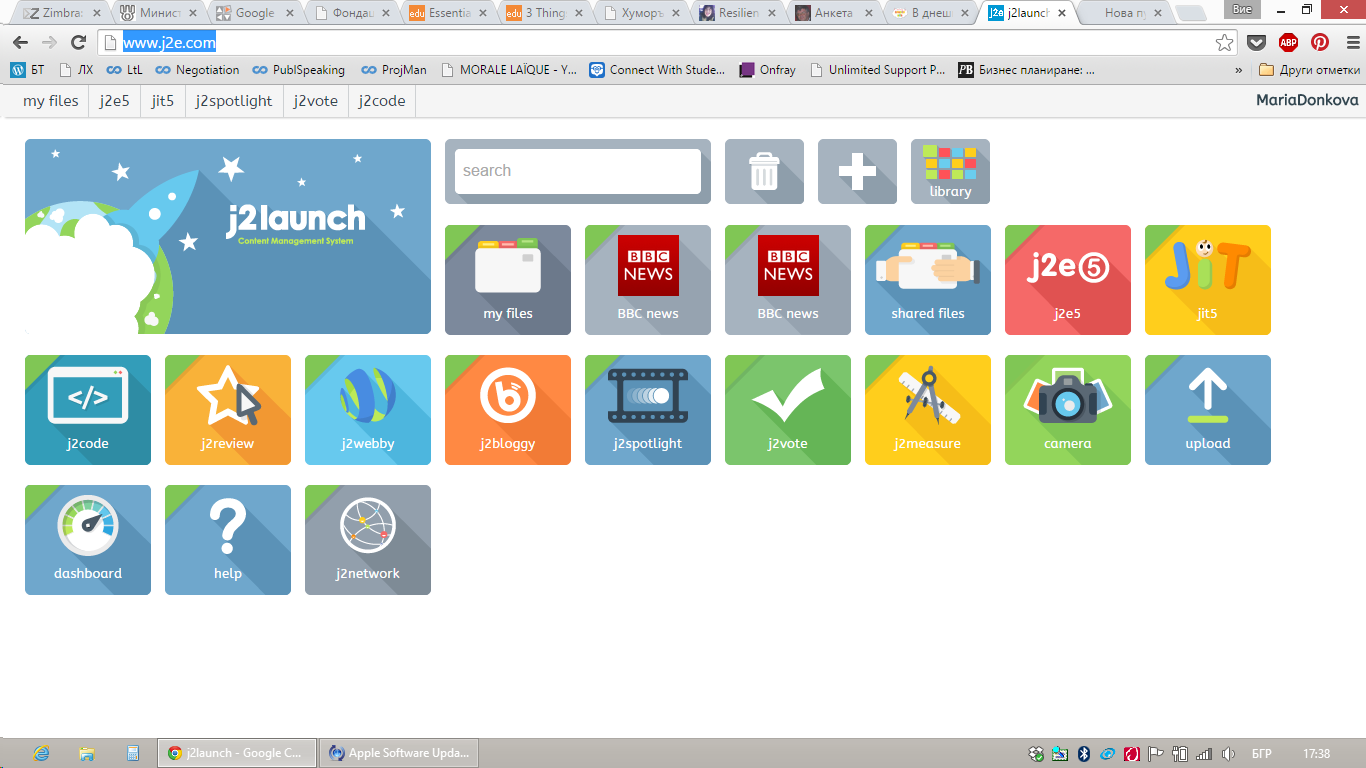
Task: Go back to previous page
Action: click(x=20, y=43)
